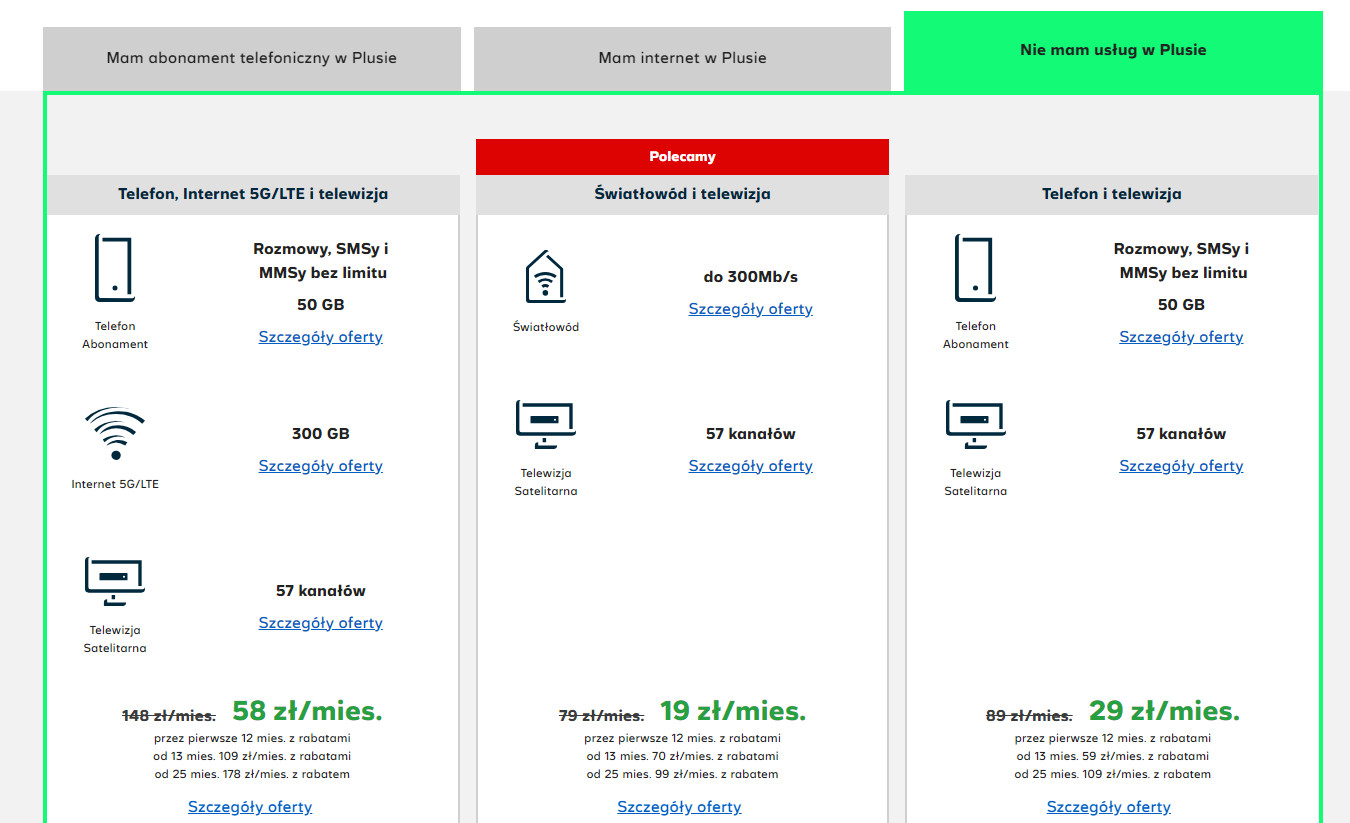
Task: Click phone icon in 'Telefon, Internet 5G/LTE i telewizja' card
Action: click(x=115, y=268)
